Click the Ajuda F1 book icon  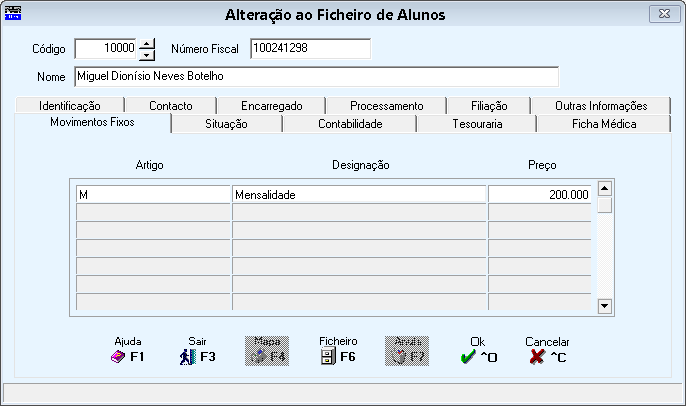118,357
